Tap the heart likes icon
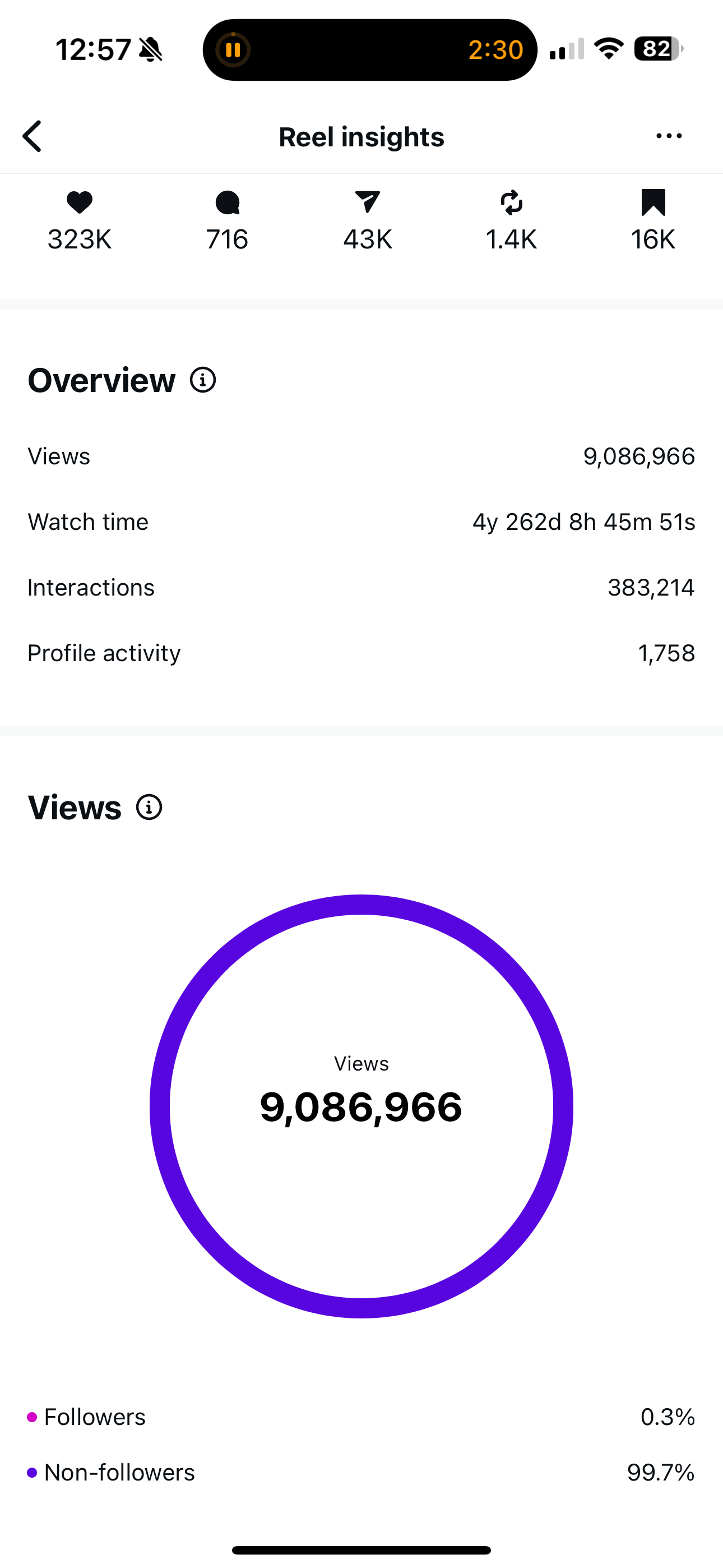 point(79,202)
